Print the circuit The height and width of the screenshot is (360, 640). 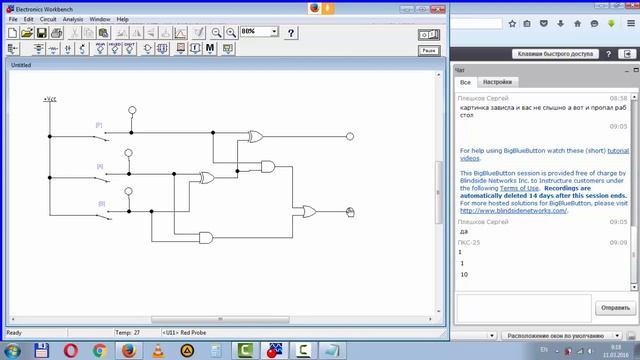56,33
